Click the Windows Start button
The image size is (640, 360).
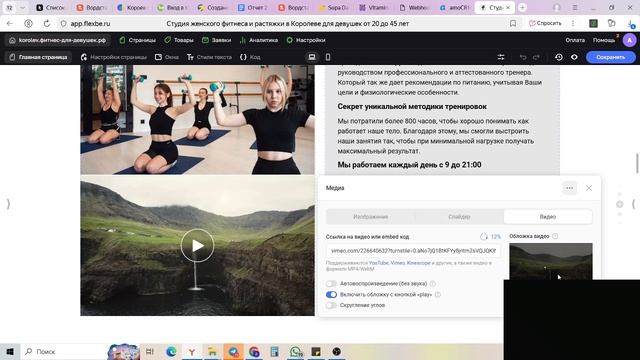click(x=10, y=351)
